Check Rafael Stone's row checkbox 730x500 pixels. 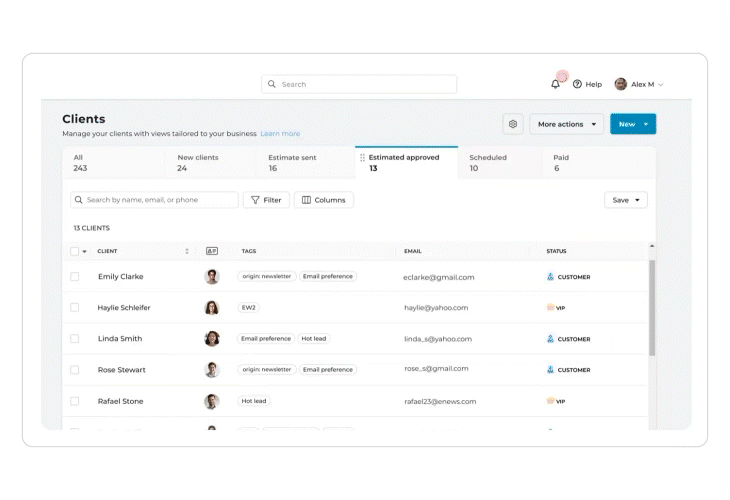click(74, 401)
